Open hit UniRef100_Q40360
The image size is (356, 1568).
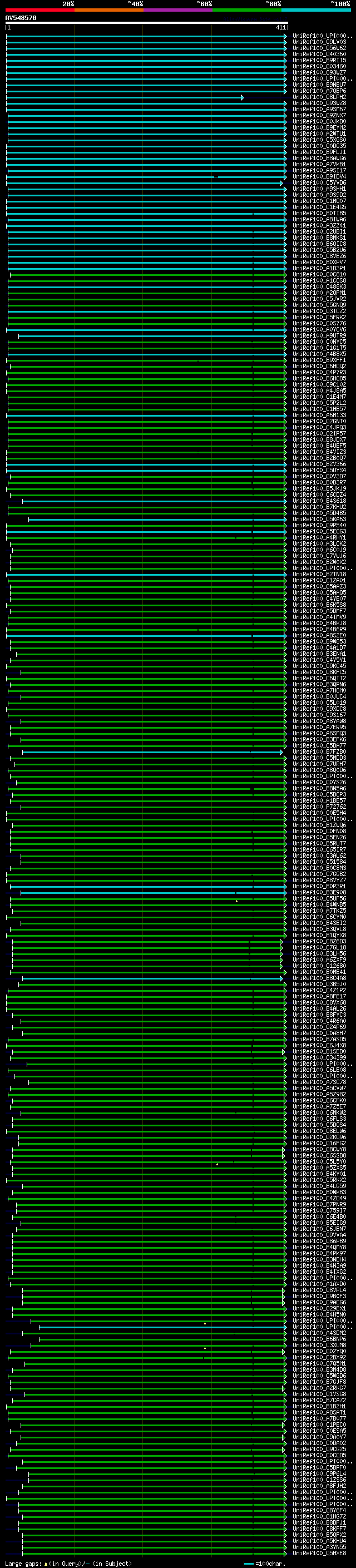point(319,55)
